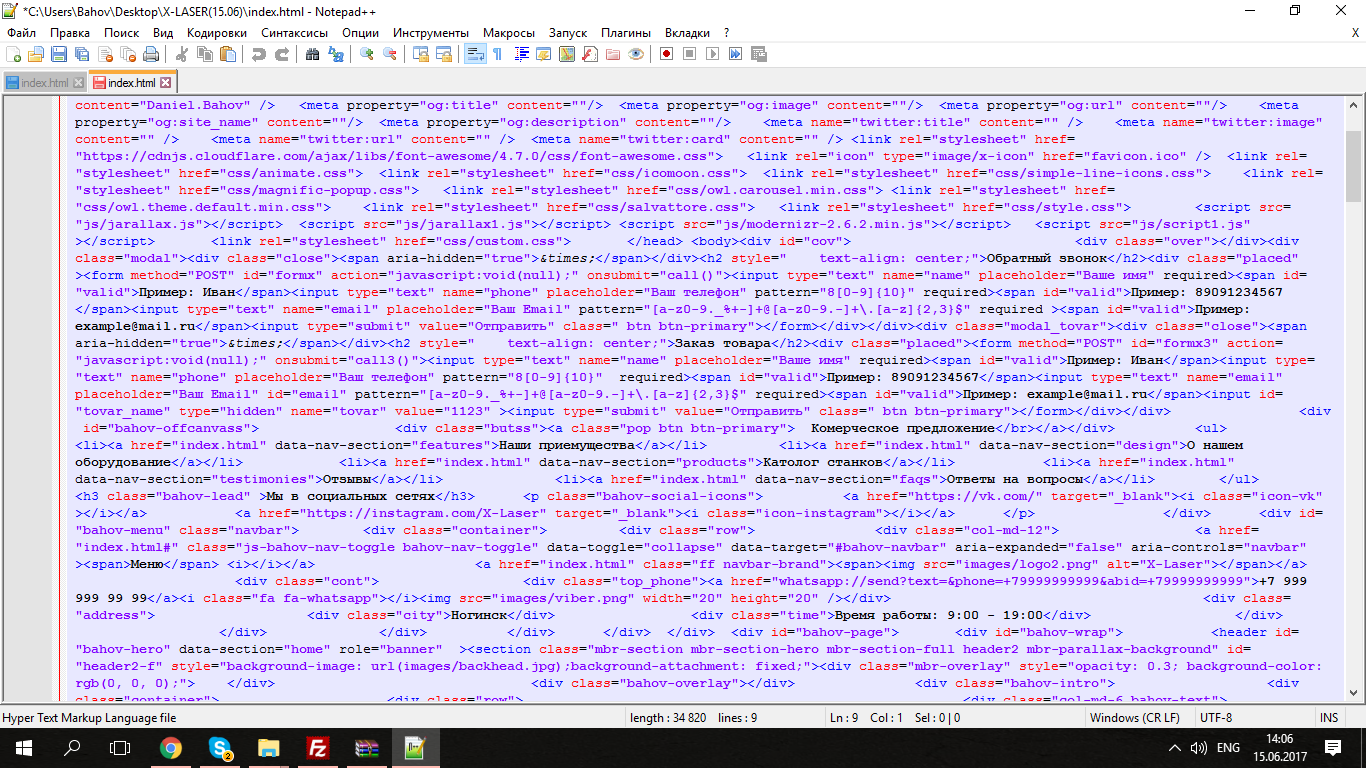Image resolution: width=1366 pixels, height=768 pixels.
Task: Start macro recording with the red dot icon
Action: pos(667,54)
